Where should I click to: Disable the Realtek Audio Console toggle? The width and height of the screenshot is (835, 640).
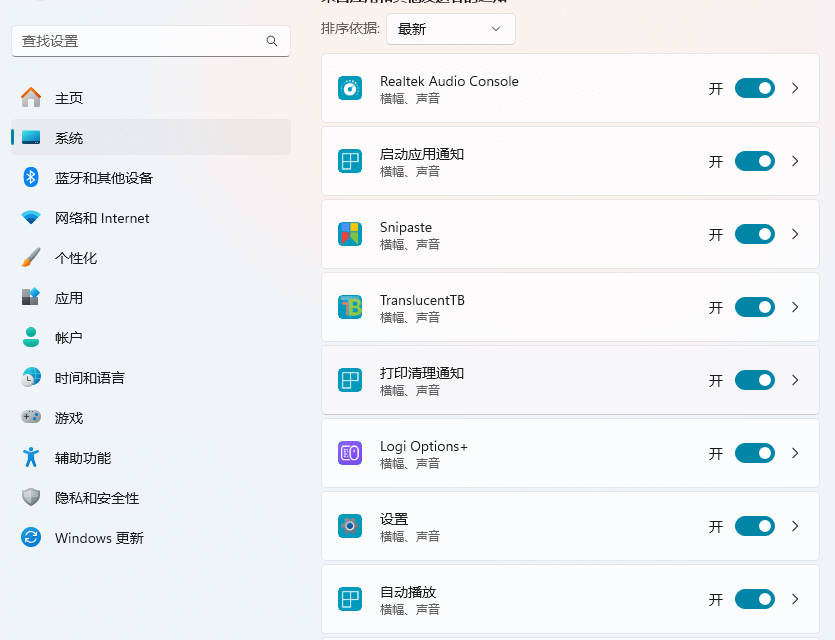tap(754, 88)
